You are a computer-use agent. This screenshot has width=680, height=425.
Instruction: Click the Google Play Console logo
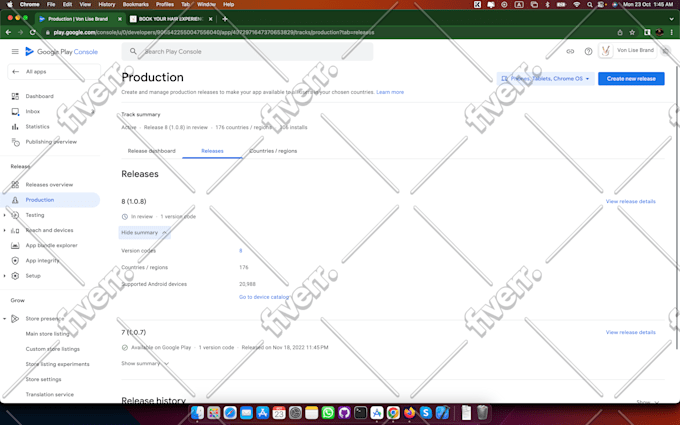pos(62,52)
